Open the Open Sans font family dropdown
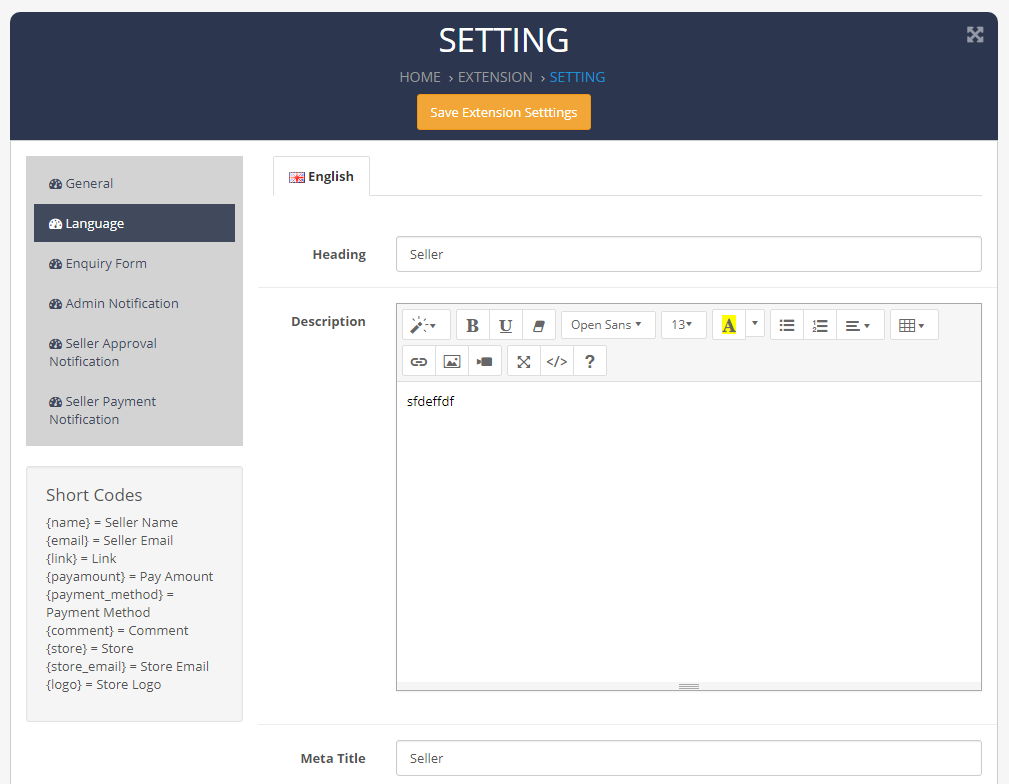Viewport: 1009px width, 784px height. click(x=607, y=325)
